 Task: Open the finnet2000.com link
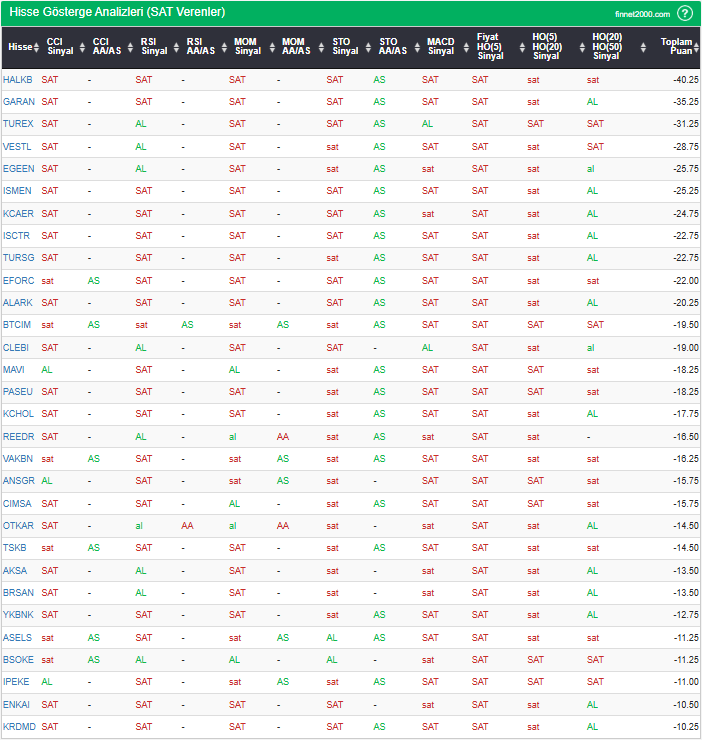pos(641,14)
